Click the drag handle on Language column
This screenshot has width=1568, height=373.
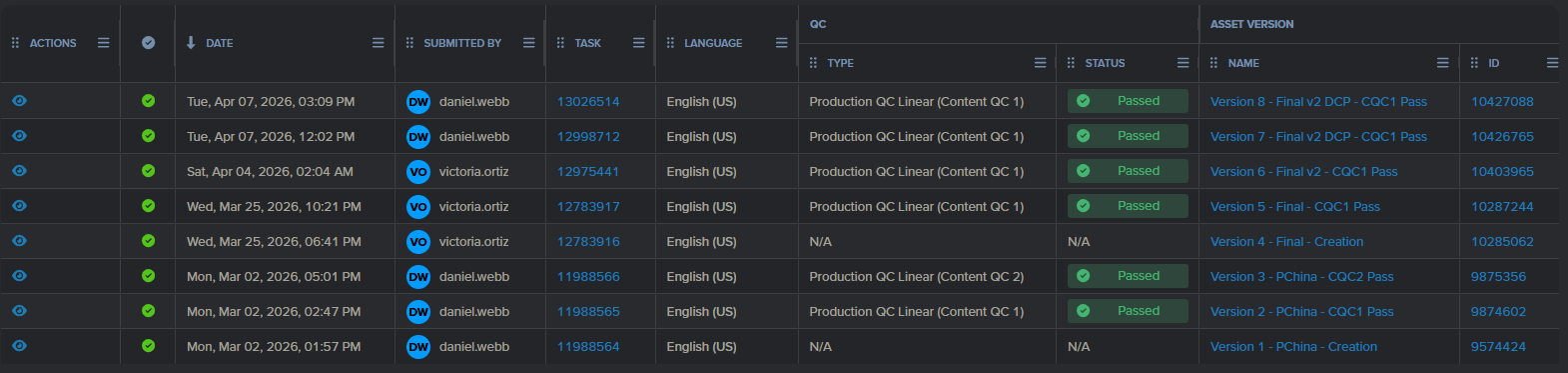[x=670, y=43]
